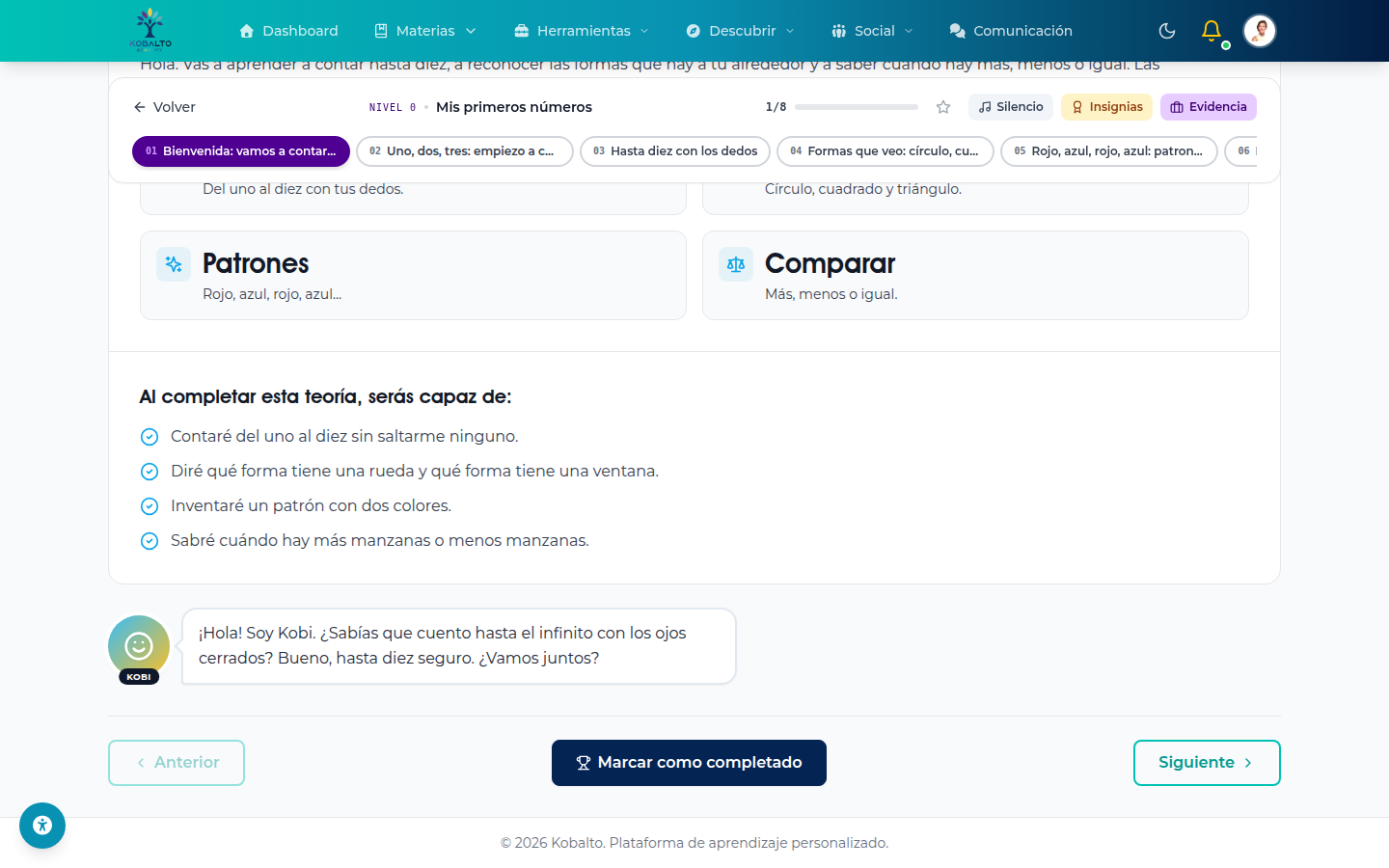
Task: Click check icon beside Contaré del uno al diez
Action: click(x=150, y=437)
